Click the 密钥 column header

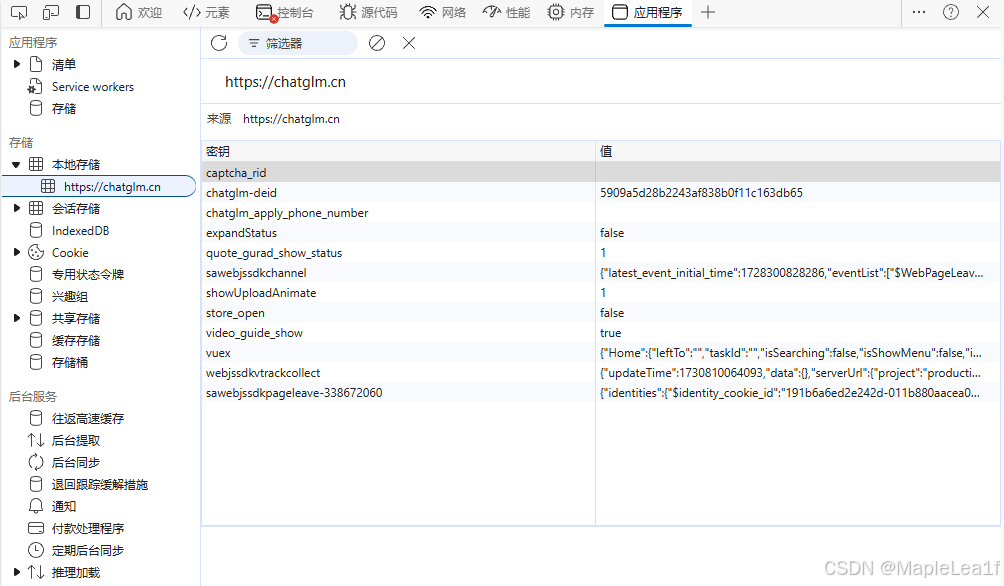pos(398,151)
